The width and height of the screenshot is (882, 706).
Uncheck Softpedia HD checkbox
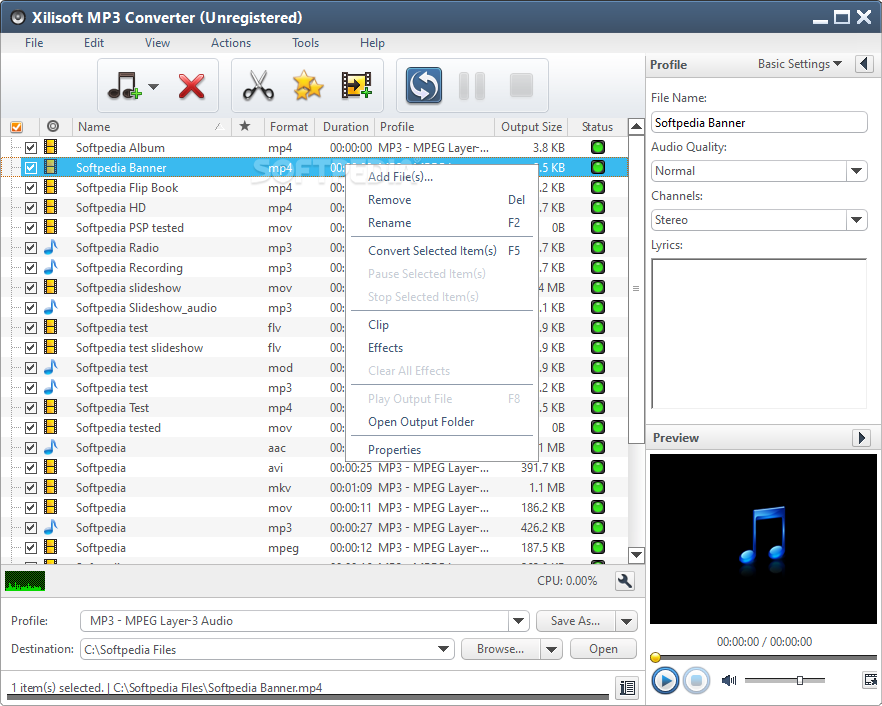coord(31,208)
